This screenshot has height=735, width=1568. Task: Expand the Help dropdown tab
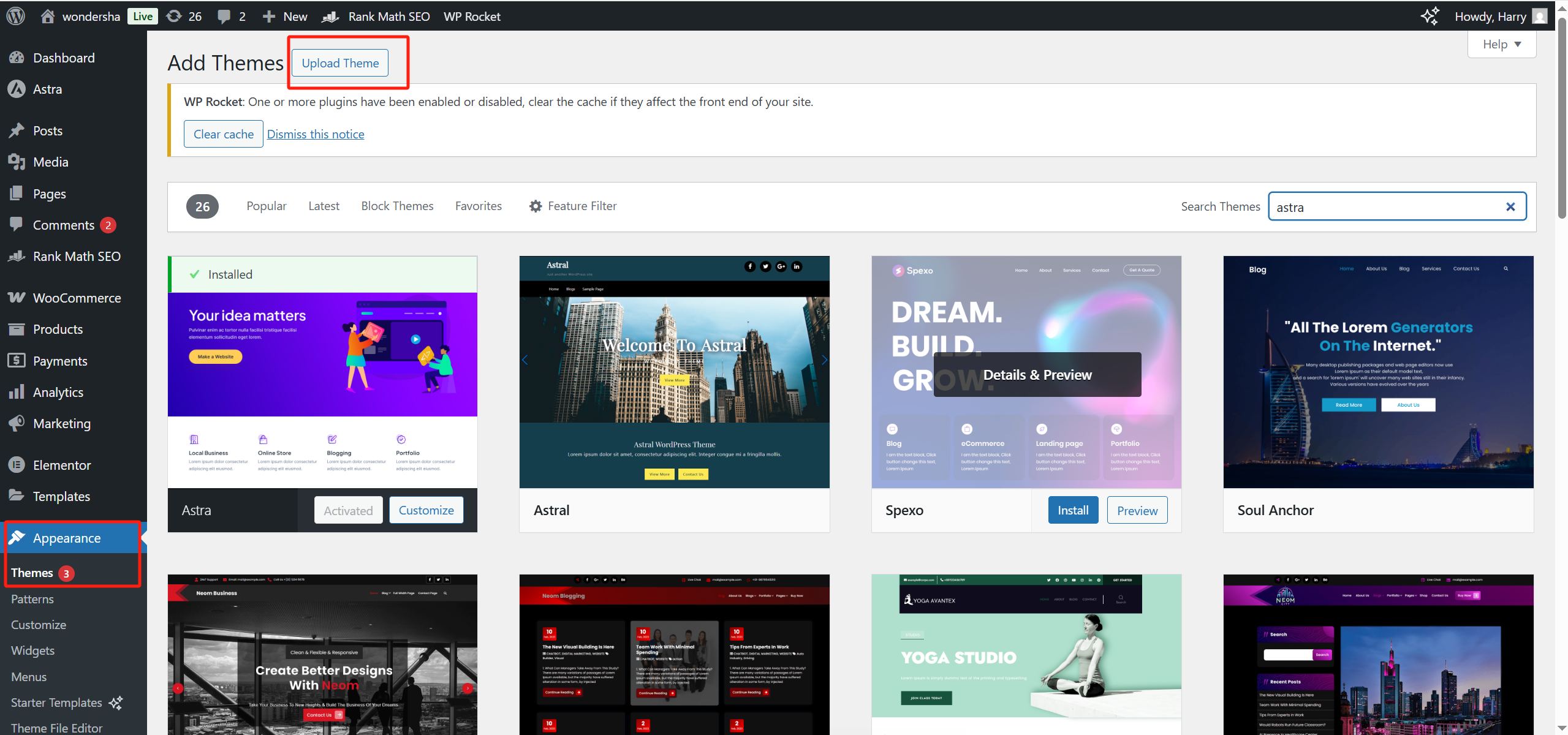(1501, 44)
